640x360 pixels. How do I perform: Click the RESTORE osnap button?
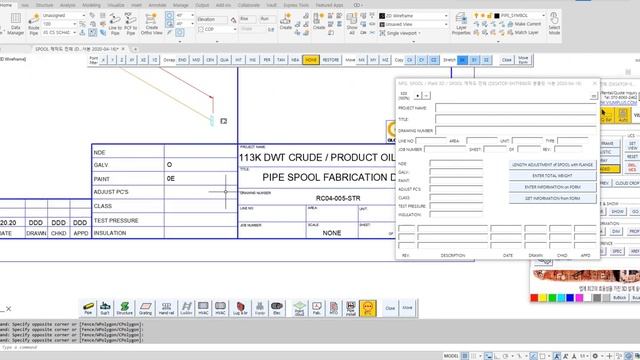[x=331, y=60]
